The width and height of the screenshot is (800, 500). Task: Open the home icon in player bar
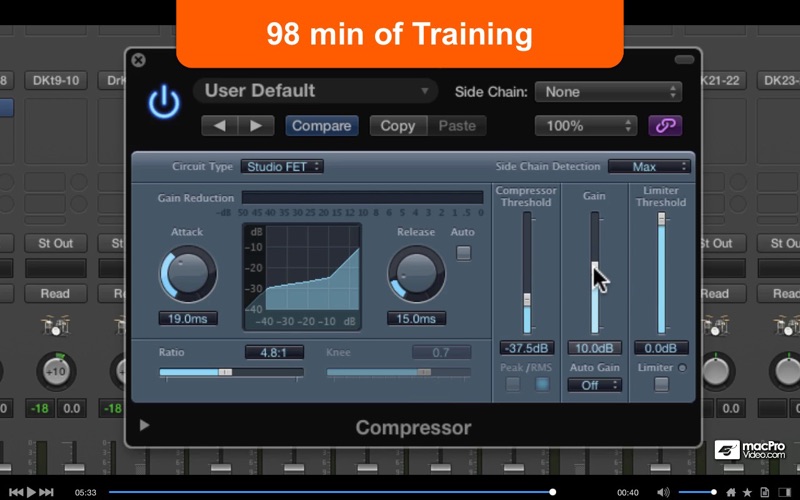(x=731, y=492)
